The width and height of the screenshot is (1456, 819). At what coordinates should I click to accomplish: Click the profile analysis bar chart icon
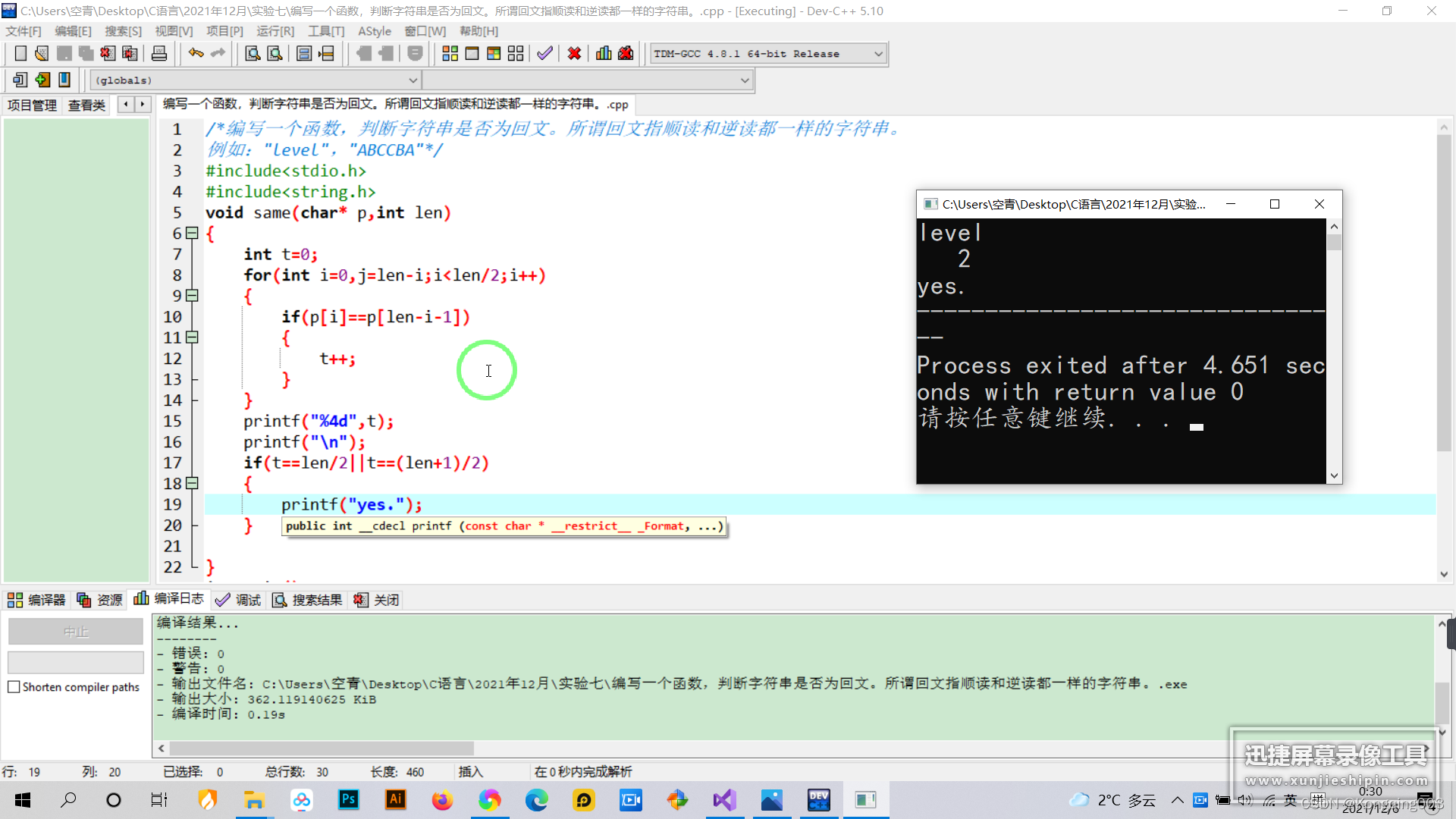coord(604,54)
